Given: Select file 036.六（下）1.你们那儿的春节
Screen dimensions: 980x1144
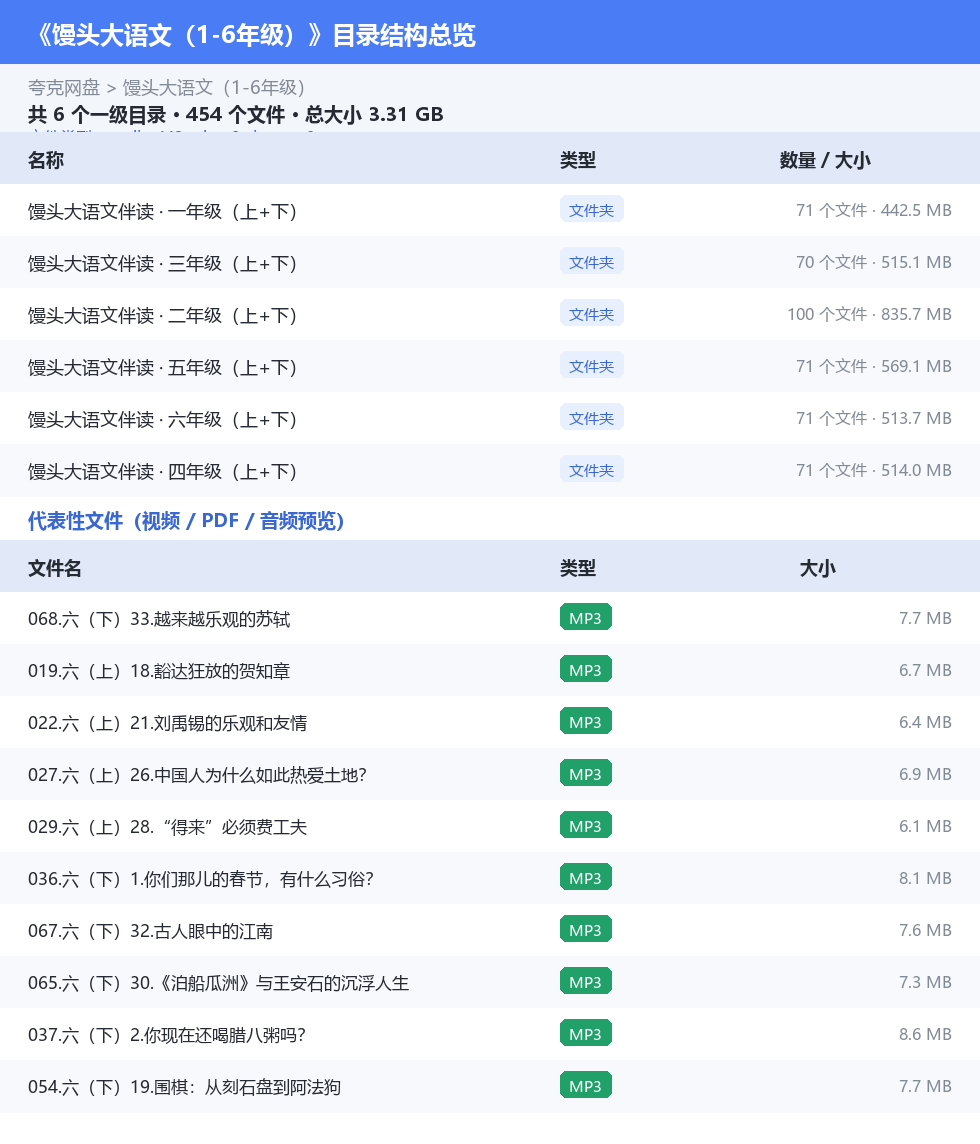Looking at the screenshot, I should click(201, 878).
